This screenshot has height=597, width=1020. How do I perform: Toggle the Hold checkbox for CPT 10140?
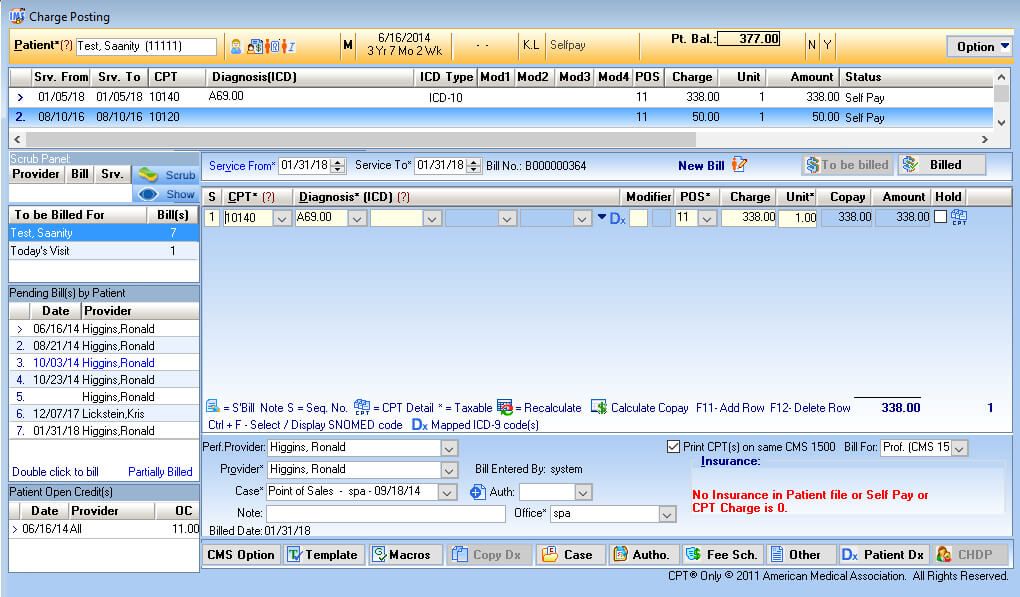pos(940,217)
